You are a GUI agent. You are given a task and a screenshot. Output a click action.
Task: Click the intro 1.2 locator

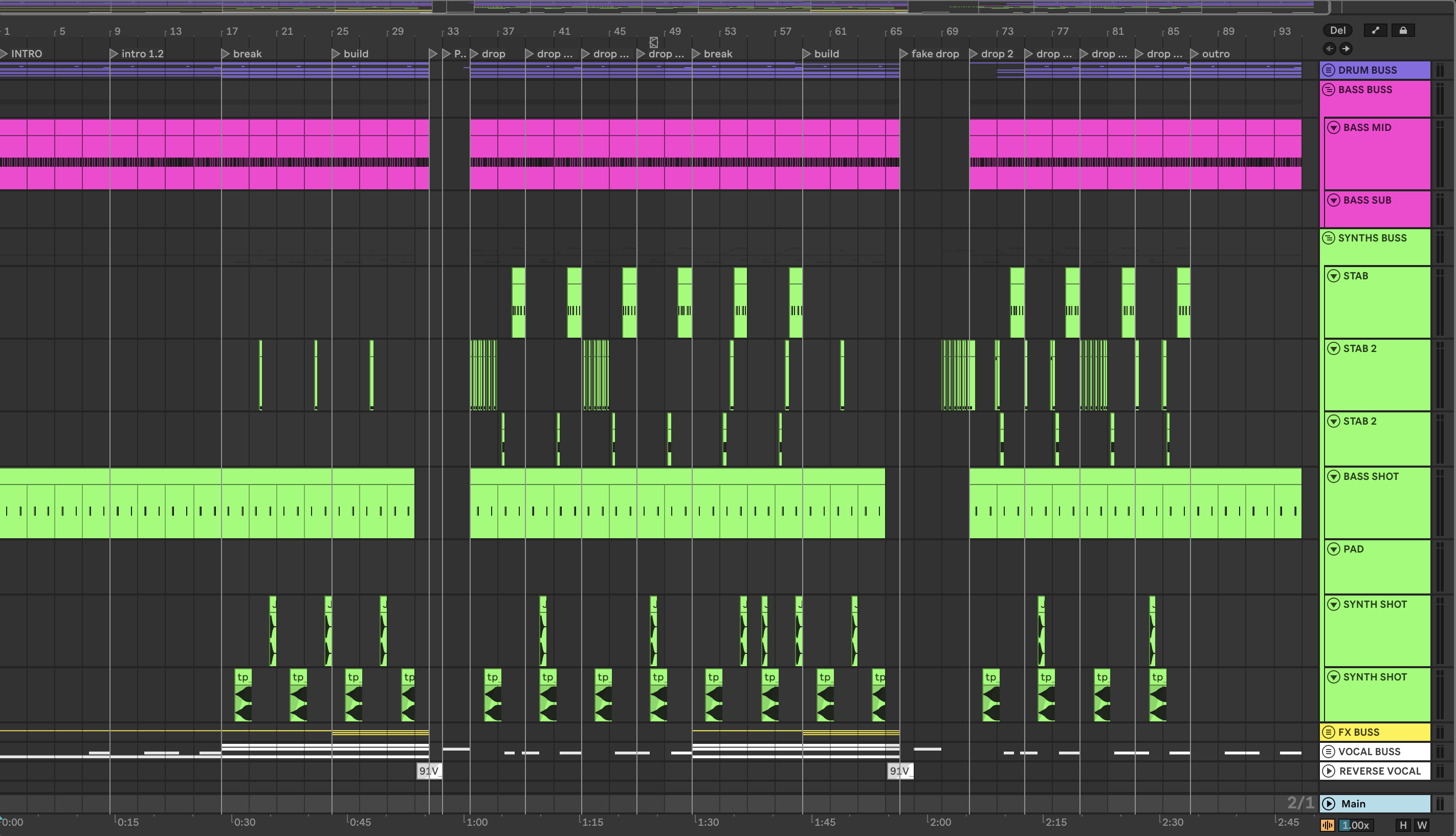click(137, 54)
